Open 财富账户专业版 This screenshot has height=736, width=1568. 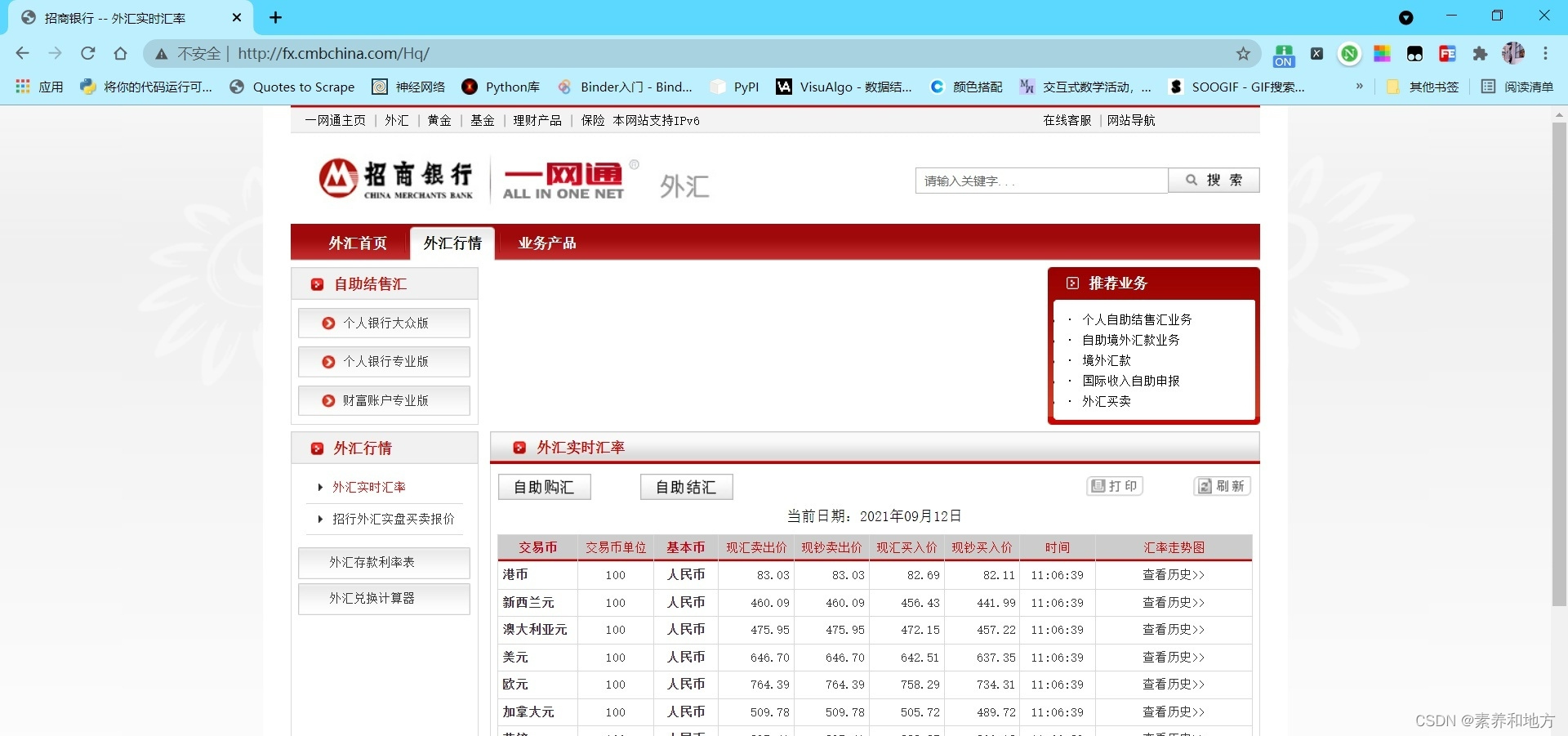click(x=384, y=400)
